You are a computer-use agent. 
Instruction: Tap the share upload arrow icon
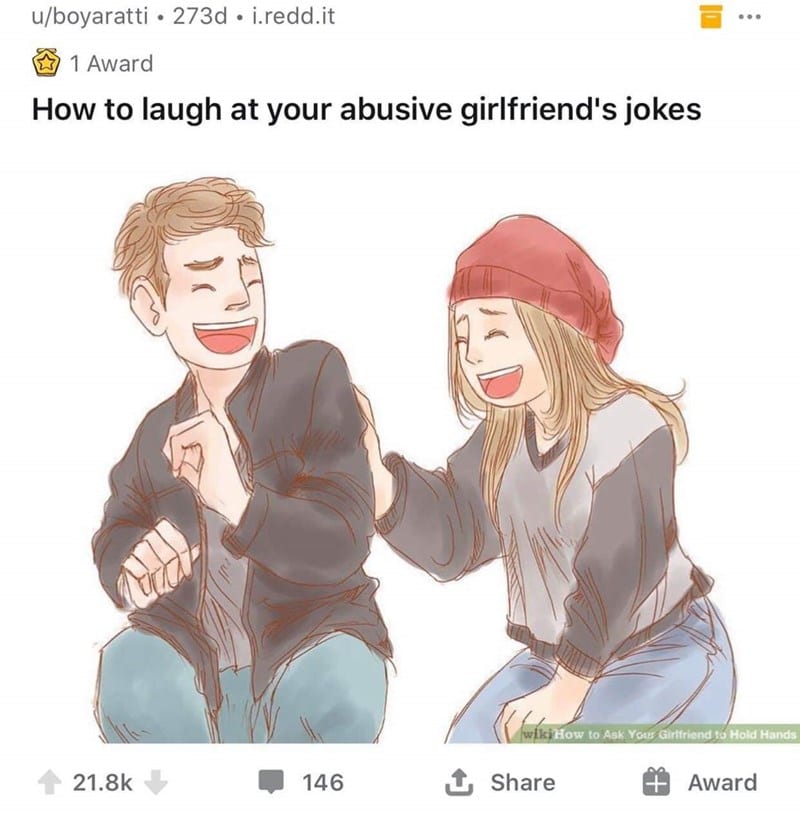pyautogui.click(x=459, y=782)
